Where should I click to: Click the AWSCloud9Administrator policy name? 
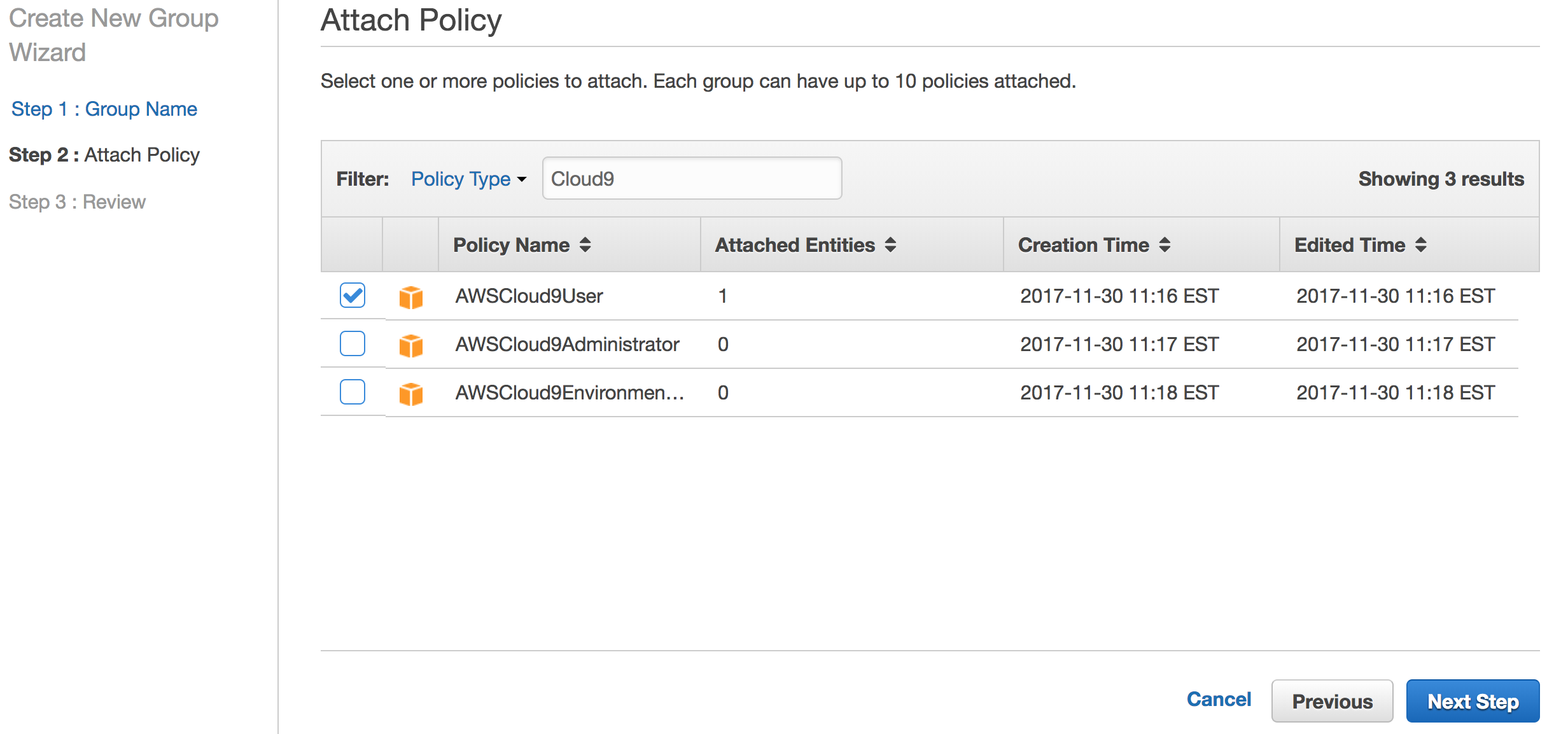[567, 344]
